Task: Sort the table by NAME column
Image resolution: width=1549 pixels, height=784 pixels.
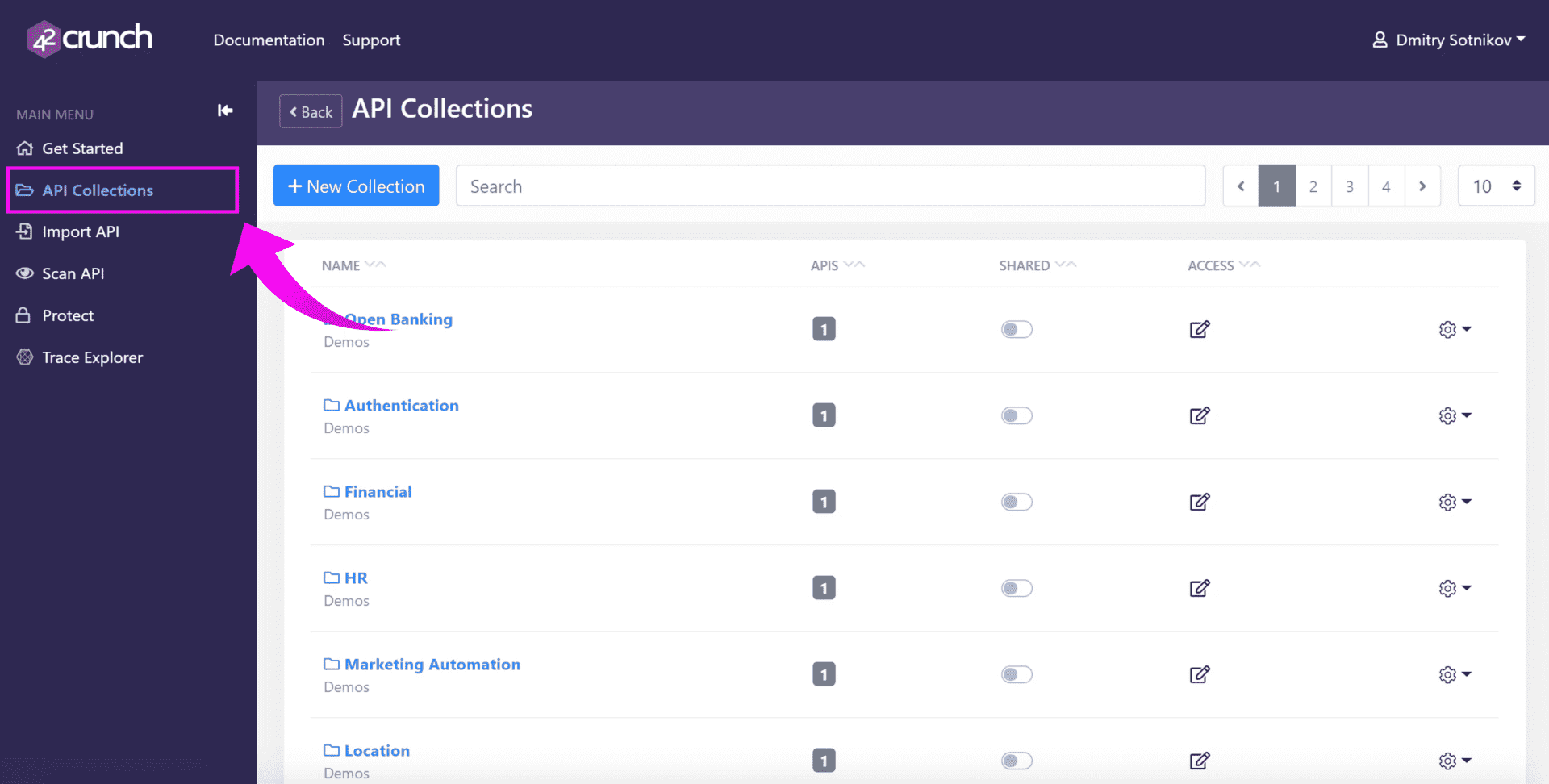Action: pyautogui.click(x=342, y=265)
